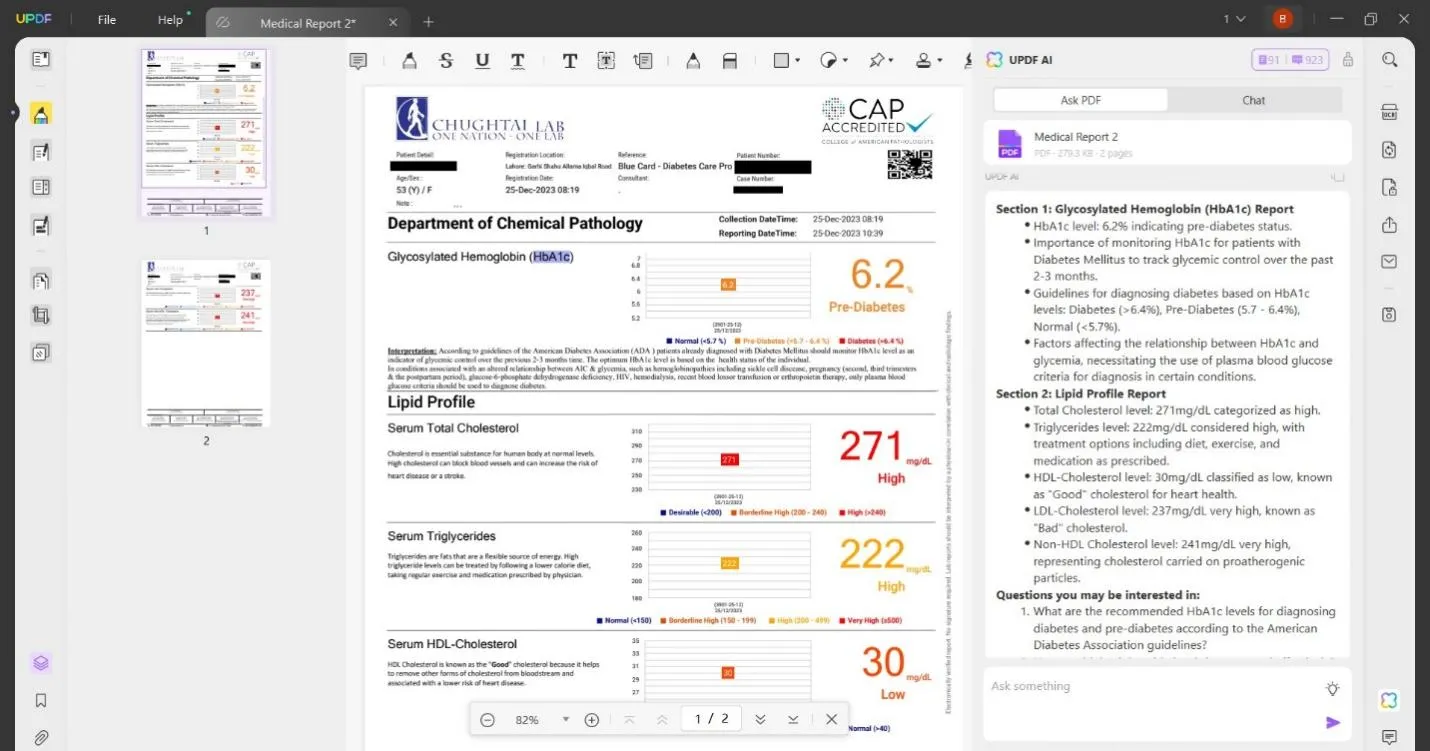Open send by email envelope icon

pos(1389,262)
